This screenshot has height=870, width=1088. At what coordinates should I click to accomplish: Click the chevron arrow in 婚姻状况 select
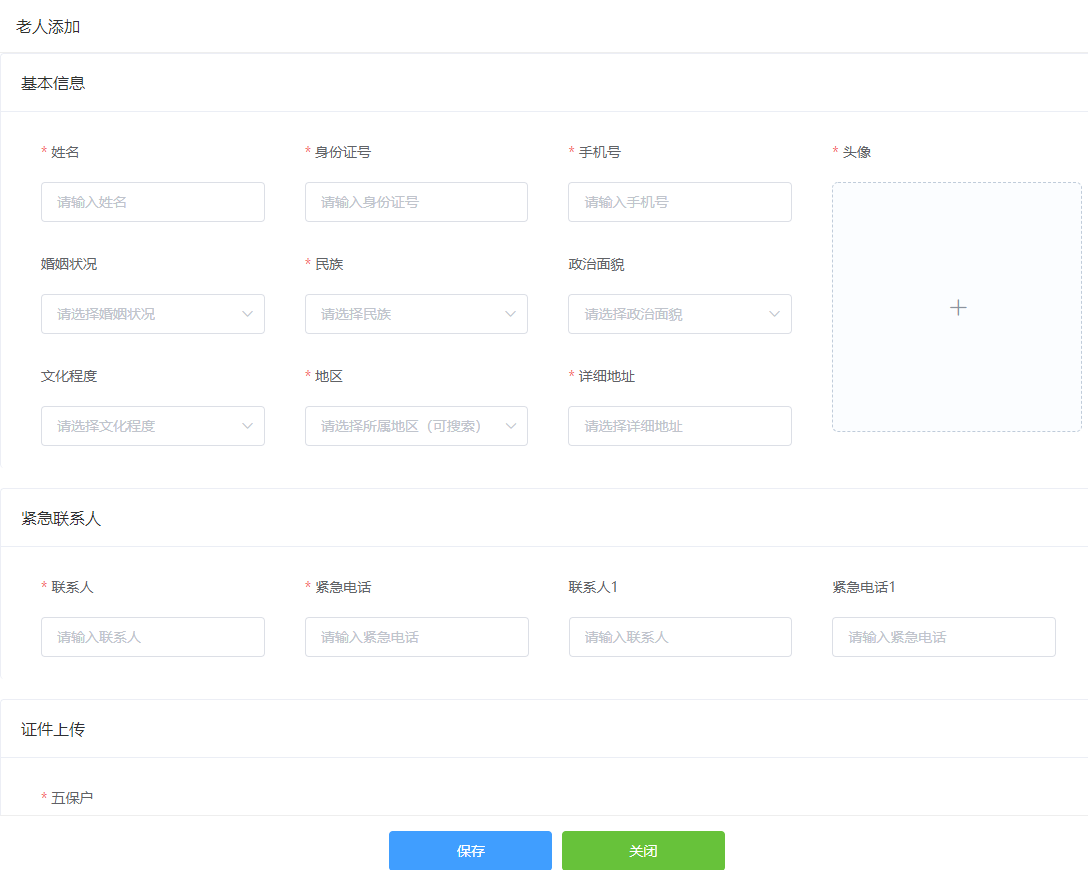pos(248,314)
